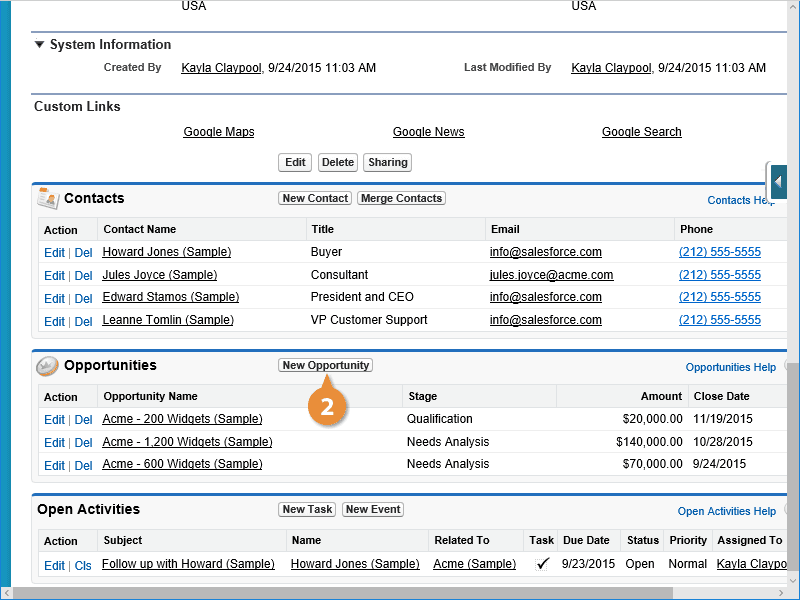Open the Google Maps custom link
This screenshot has width=800, height=600.
[x=219, y=132]
